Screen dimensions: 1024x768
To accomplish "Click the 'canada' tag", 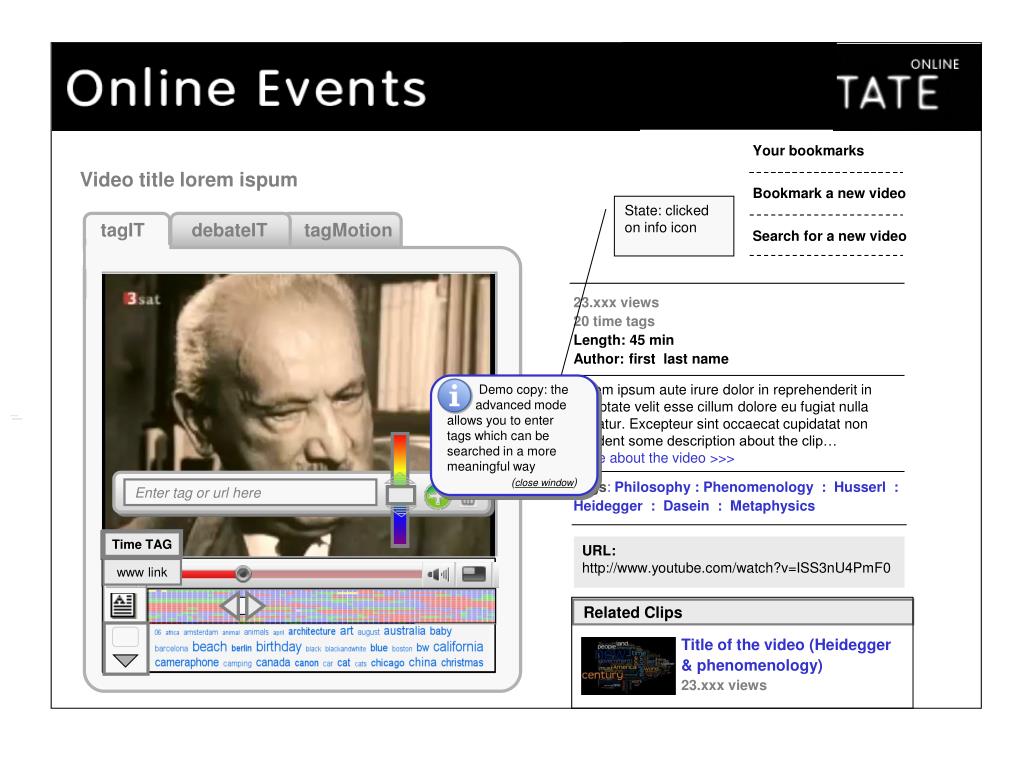I will [x=272, y=662].
